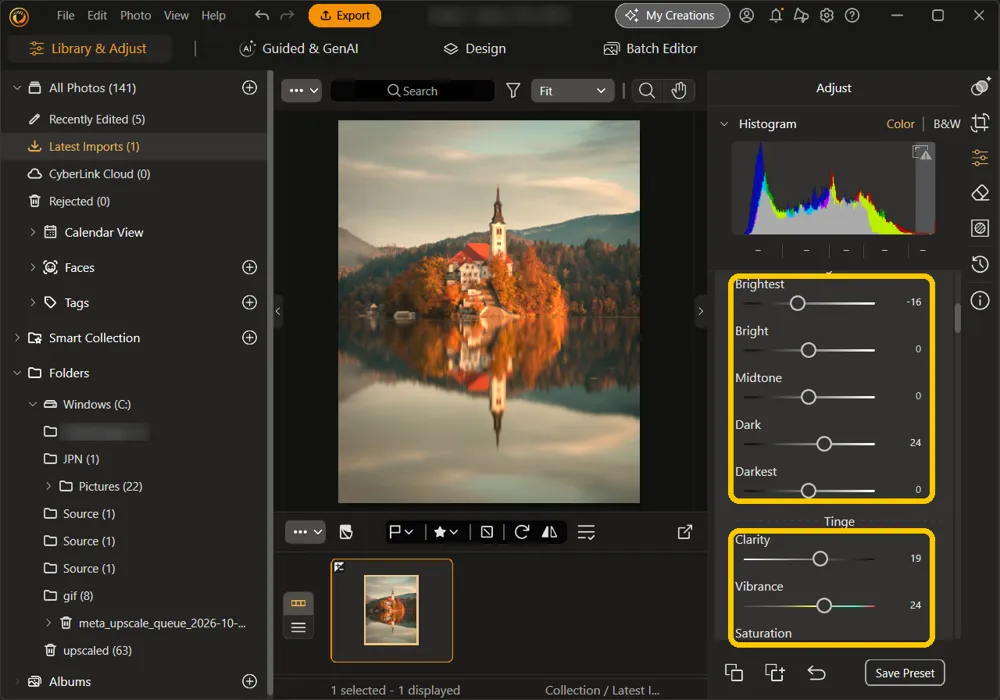Select the Eraser tool in right sidebar
The height and width of the screenshot is (700, 1000).
coord(980,193)
